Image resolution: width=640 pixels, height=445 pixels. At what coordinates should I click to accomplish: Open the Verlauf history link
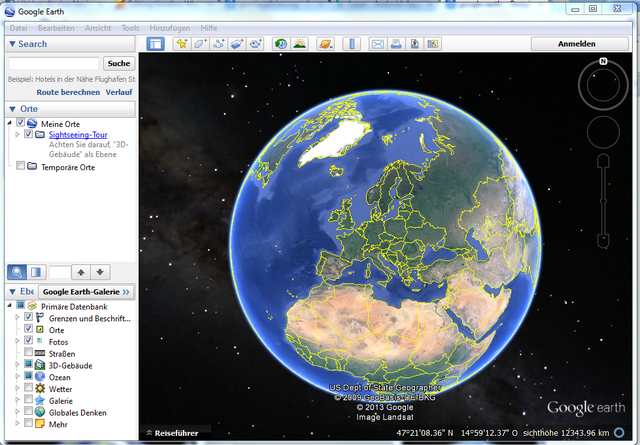coord(119,92)
